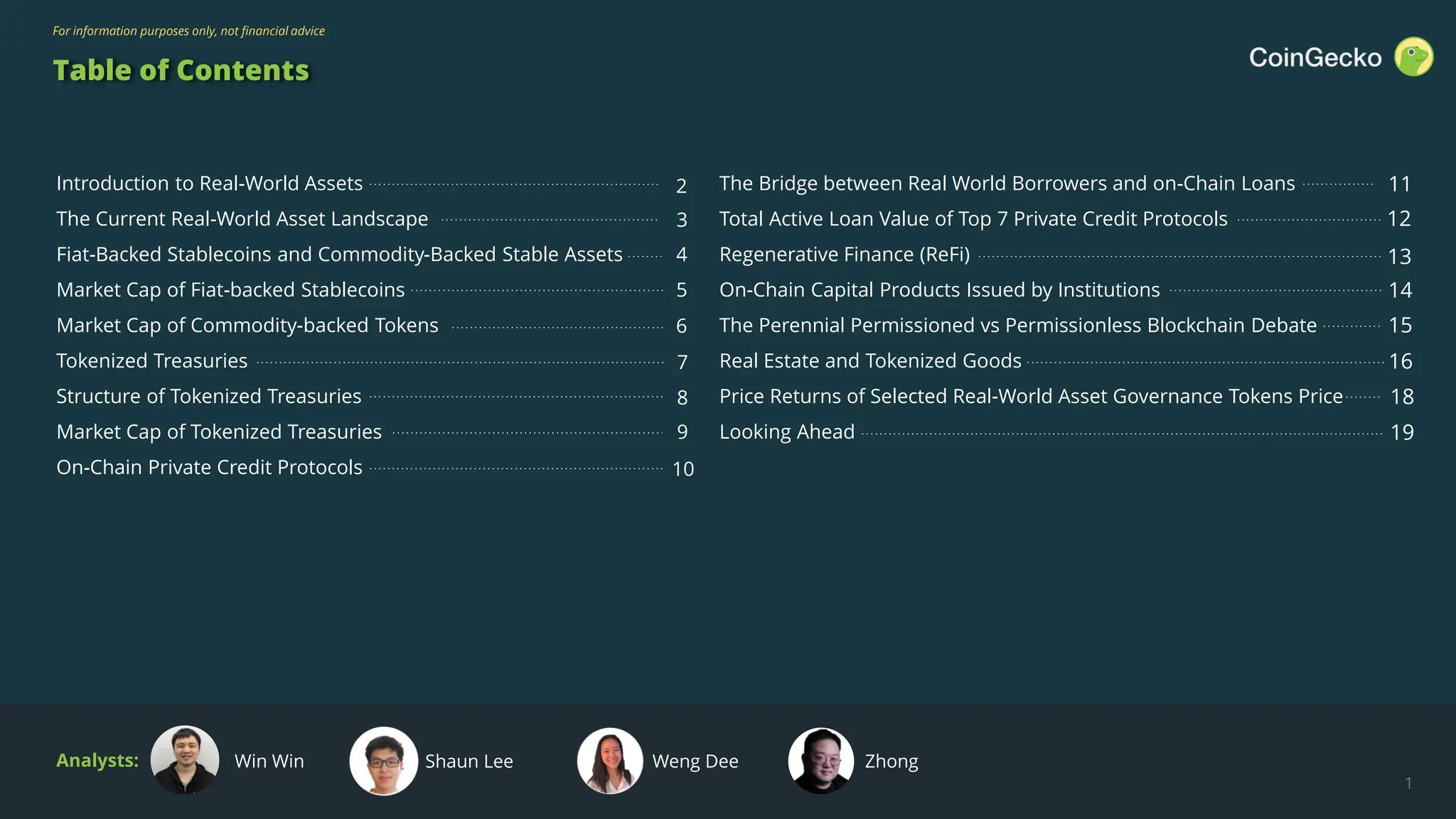Go to Regenerative Finance (ReFi) section

point(845,255)
